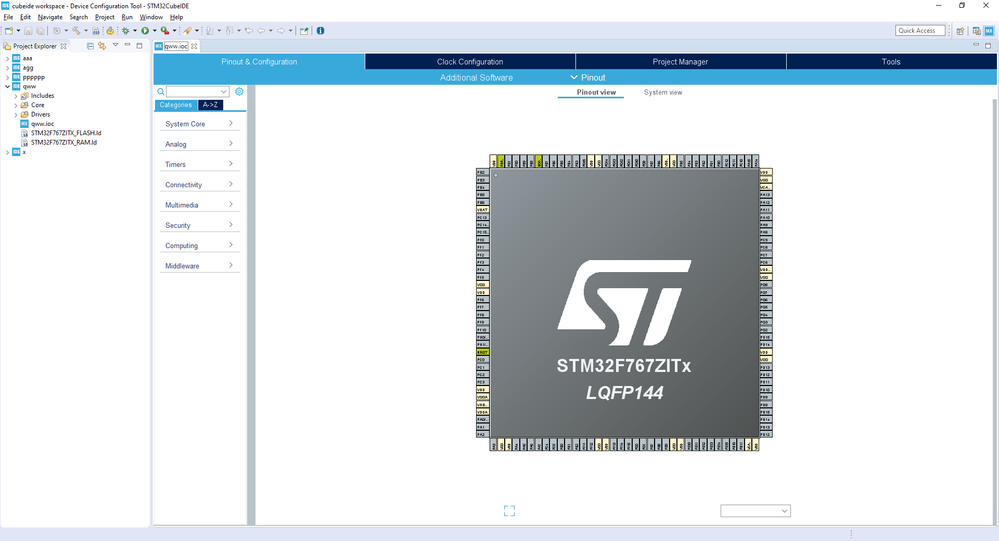Open the Pinout dropdown menu

pos(587,78)
